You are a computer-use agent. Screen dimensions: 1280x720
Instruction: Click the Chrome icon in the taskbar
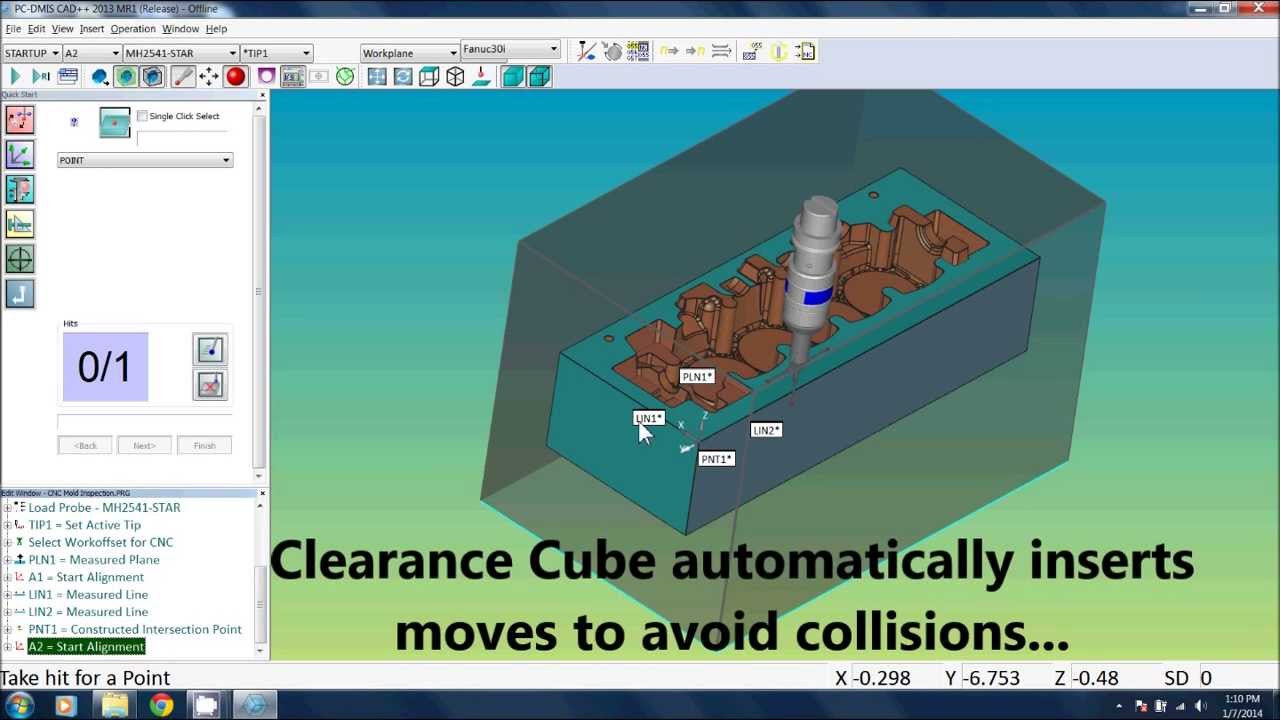160,706
